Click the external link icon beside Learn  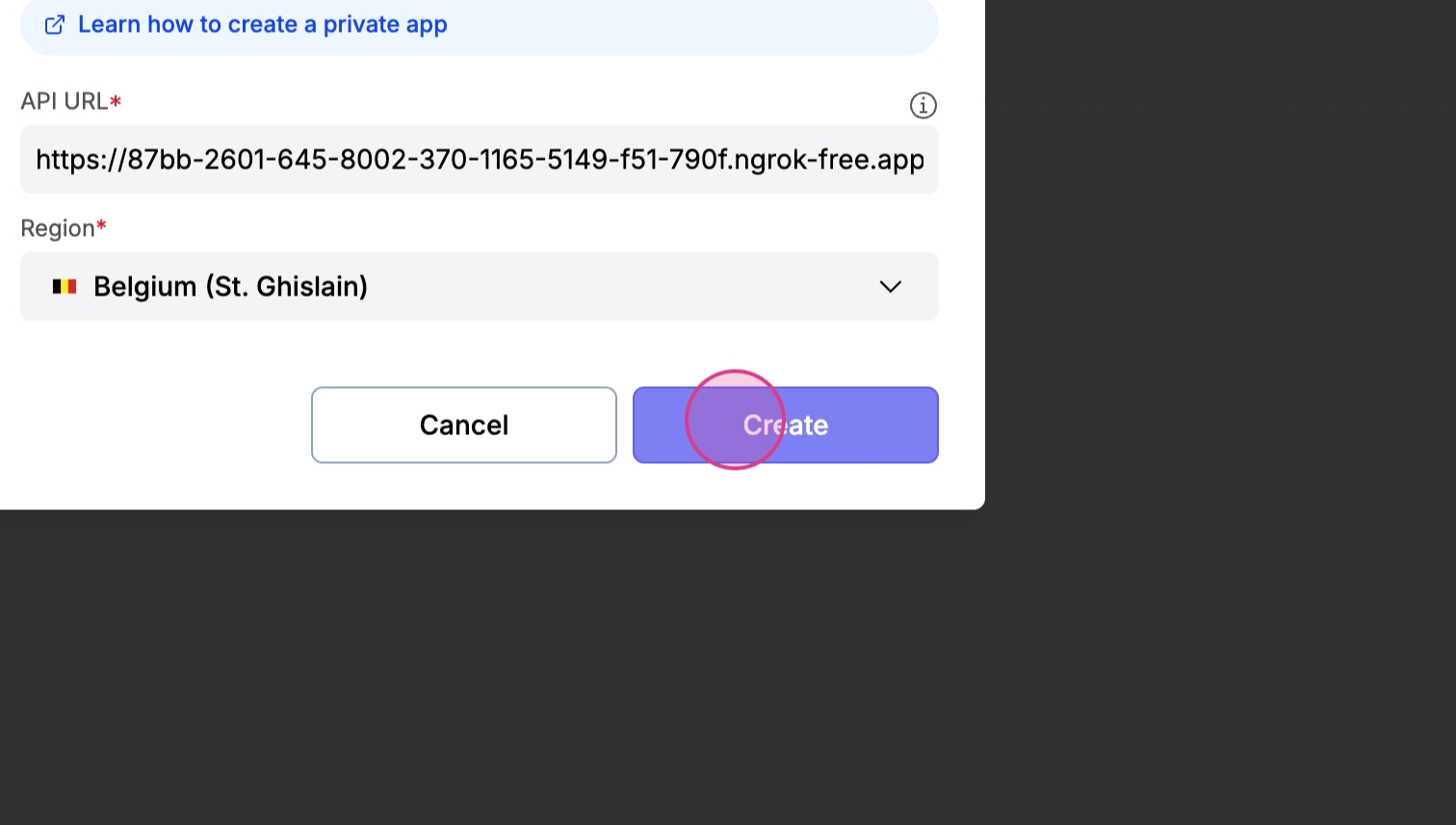55,25
